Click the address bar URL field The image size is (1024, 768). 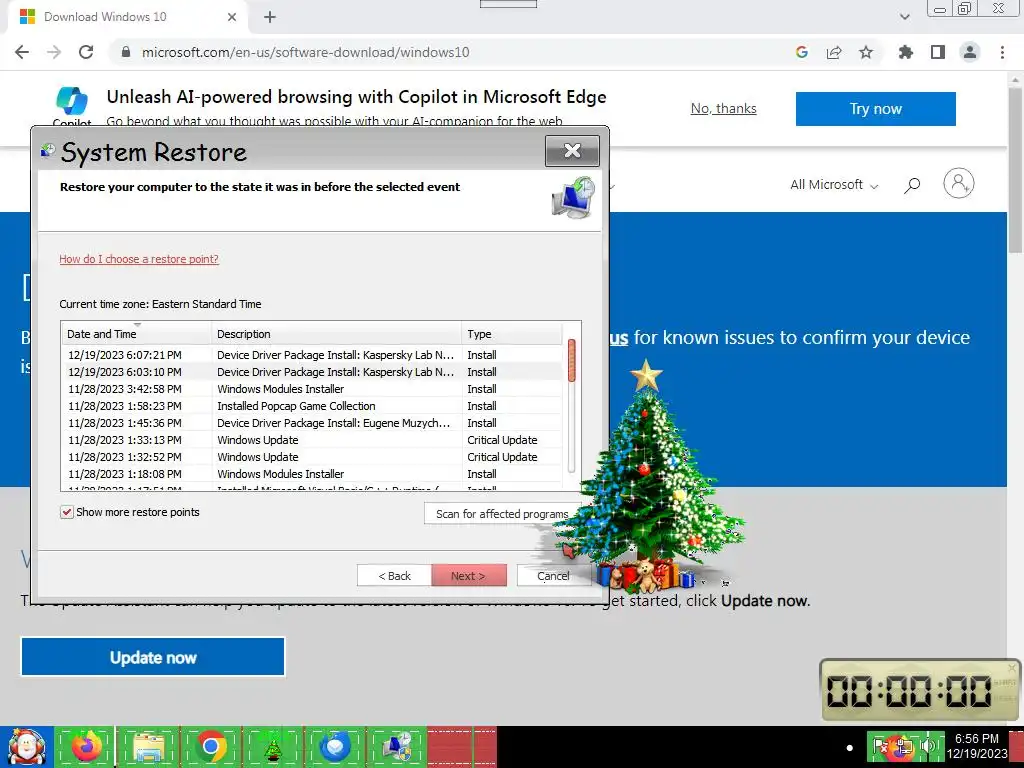(451, 52)
